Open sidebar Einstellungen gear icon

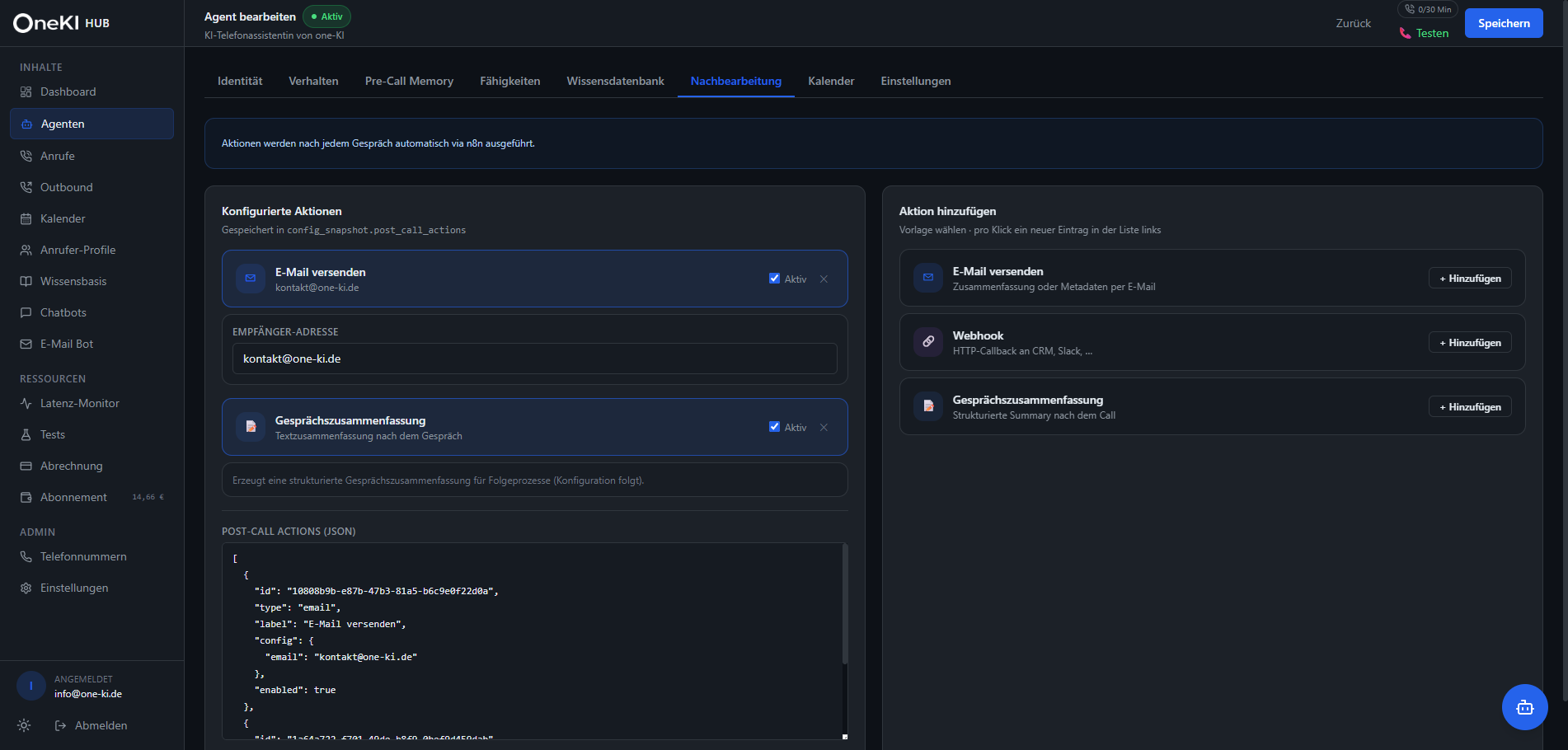26,588
